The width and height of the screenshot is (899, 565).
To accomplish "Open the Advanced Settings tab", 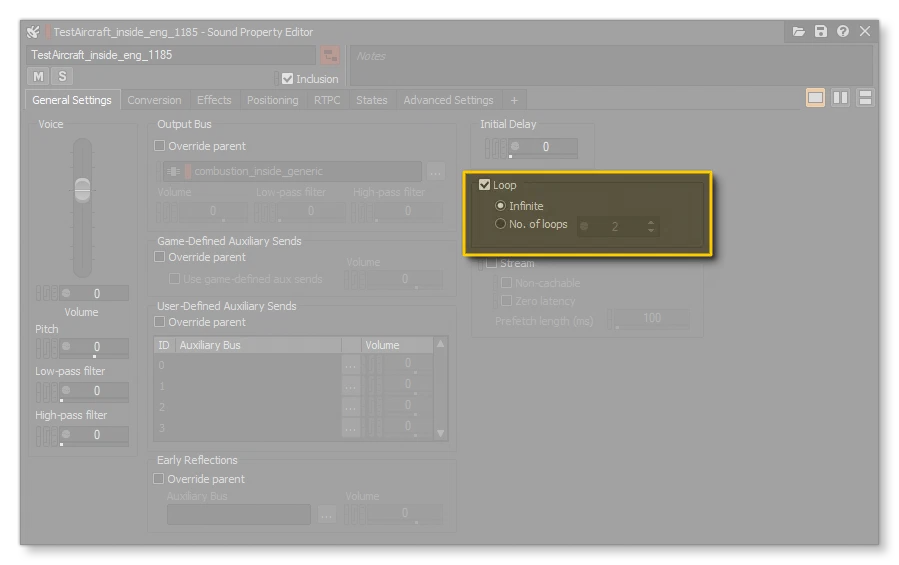I will (448, 100).
